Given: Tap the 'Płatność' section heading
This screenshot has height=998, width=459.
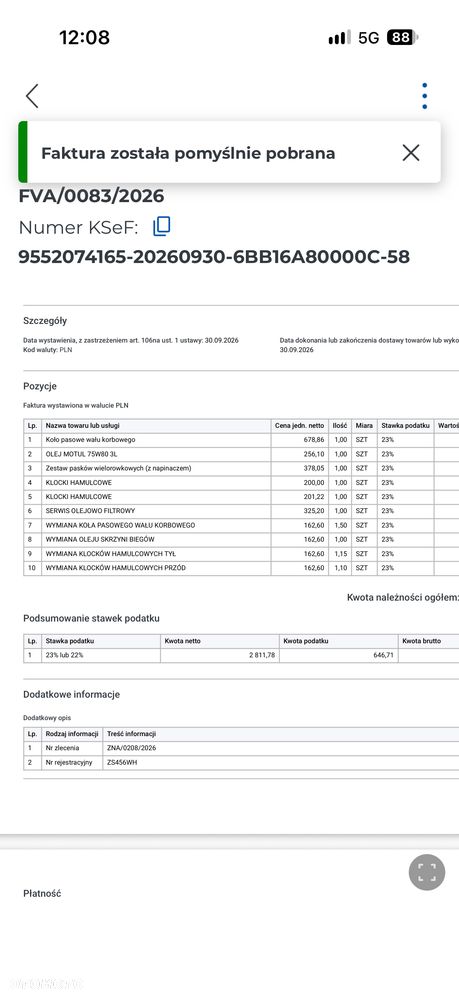Looking at the screenshot, I should coord(43,894).
